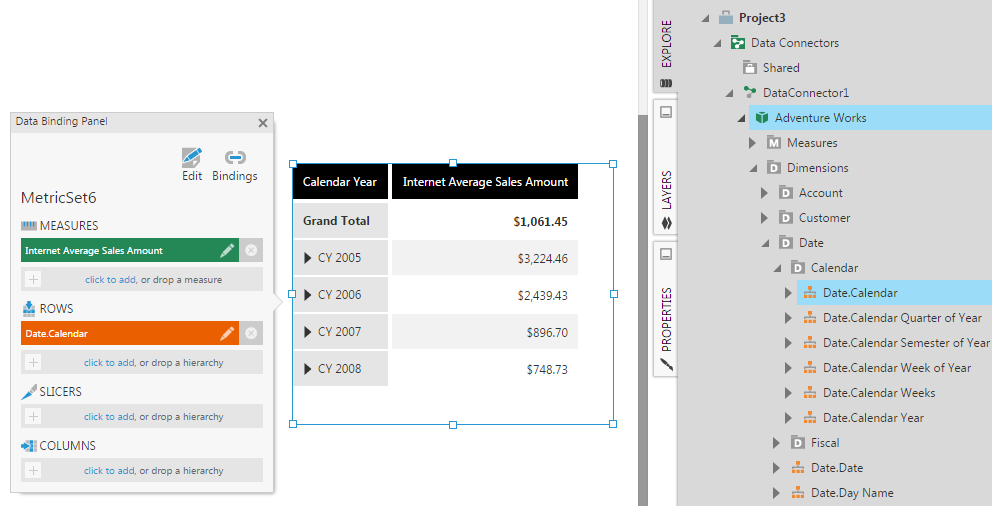Switch to the Layers tab
Viewport: 992px width, 506px height.
pyautogui.click(x=666, y=190)
